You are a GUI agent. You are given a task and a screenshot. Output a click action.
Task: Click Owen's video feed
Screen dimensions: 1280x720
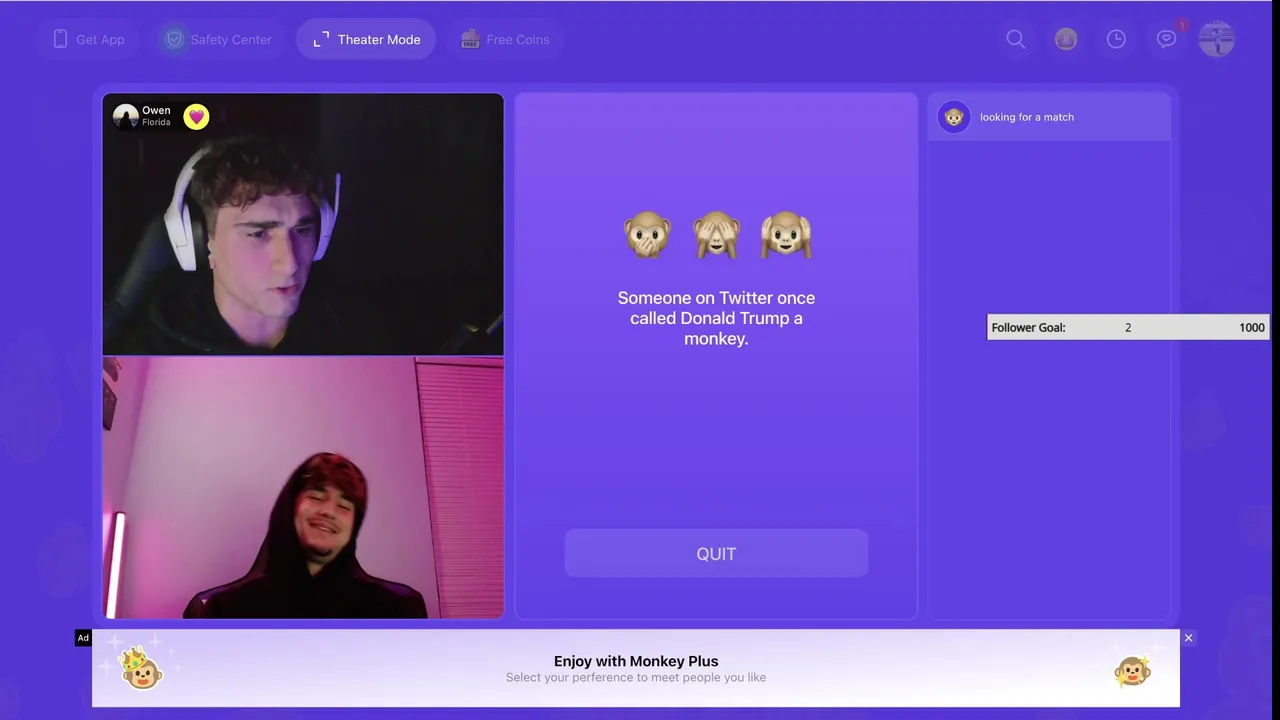coord(303,224)
